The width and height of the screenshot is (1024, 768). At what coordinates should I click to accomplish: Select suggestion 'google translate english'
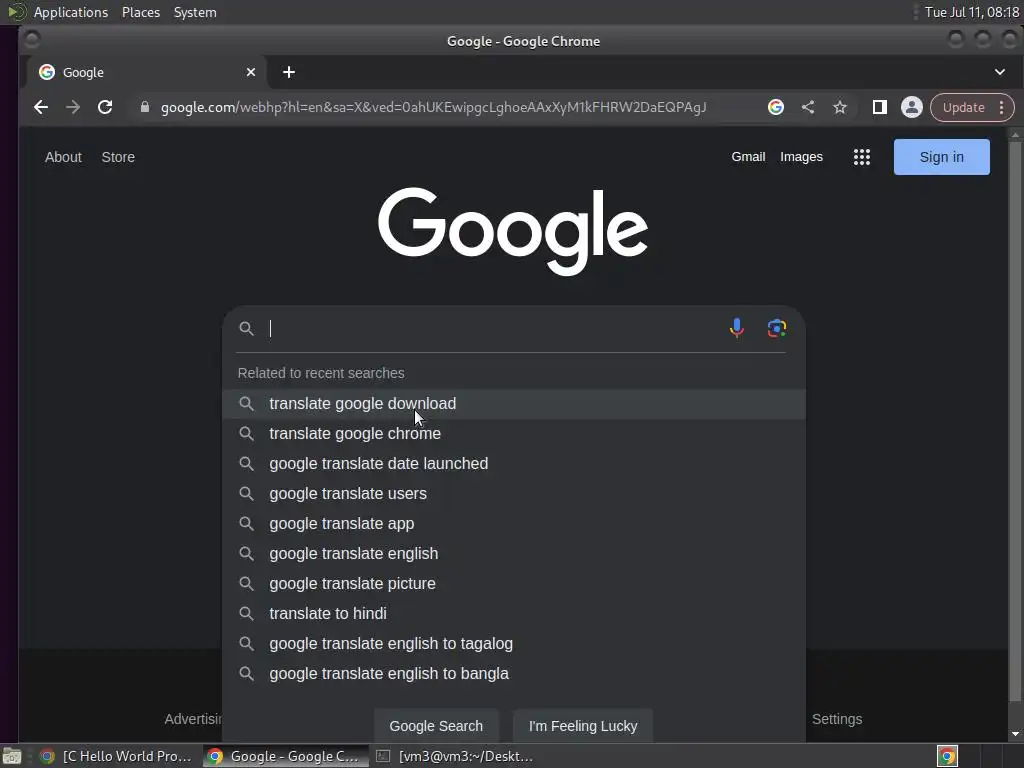(513, 554)
